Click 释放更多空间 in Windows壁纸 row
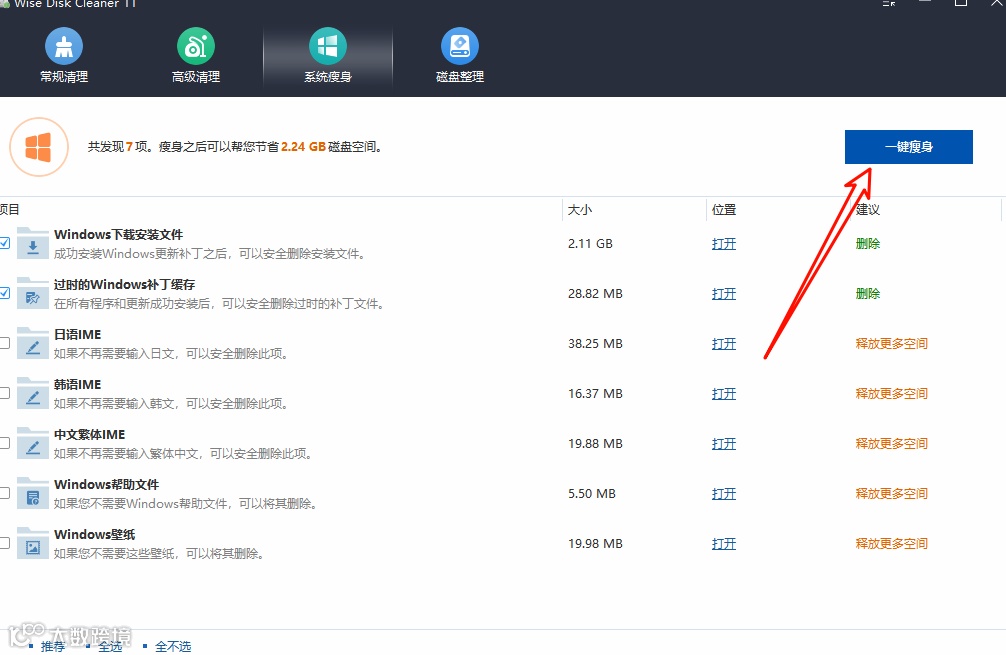Screen dimensions: 1006x655 pos(892,544)
